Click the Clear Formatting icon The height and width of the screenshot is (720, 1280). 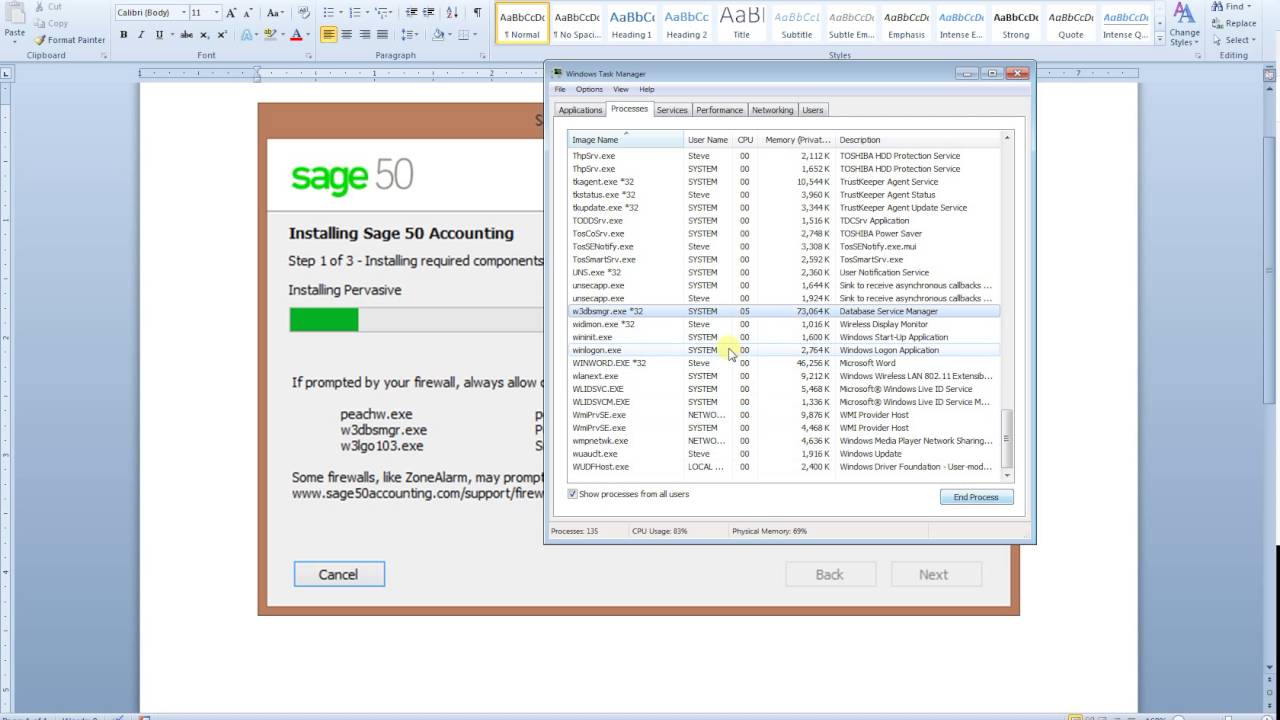click(x=302, y=13)
